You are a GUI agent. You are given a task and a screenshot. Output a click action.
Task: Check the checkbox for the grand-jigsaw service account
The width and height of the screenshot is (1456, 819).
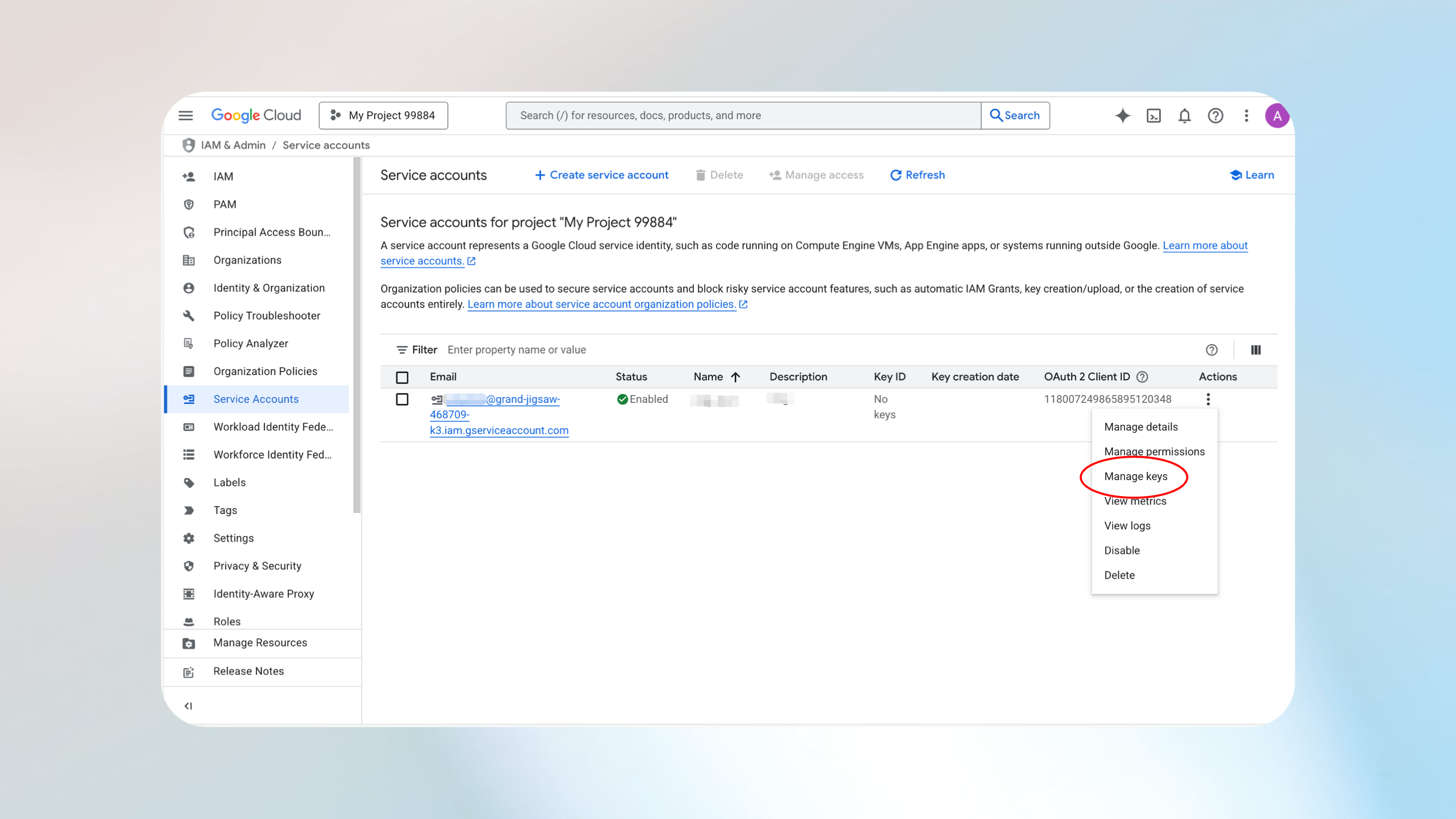coord(402,399)
